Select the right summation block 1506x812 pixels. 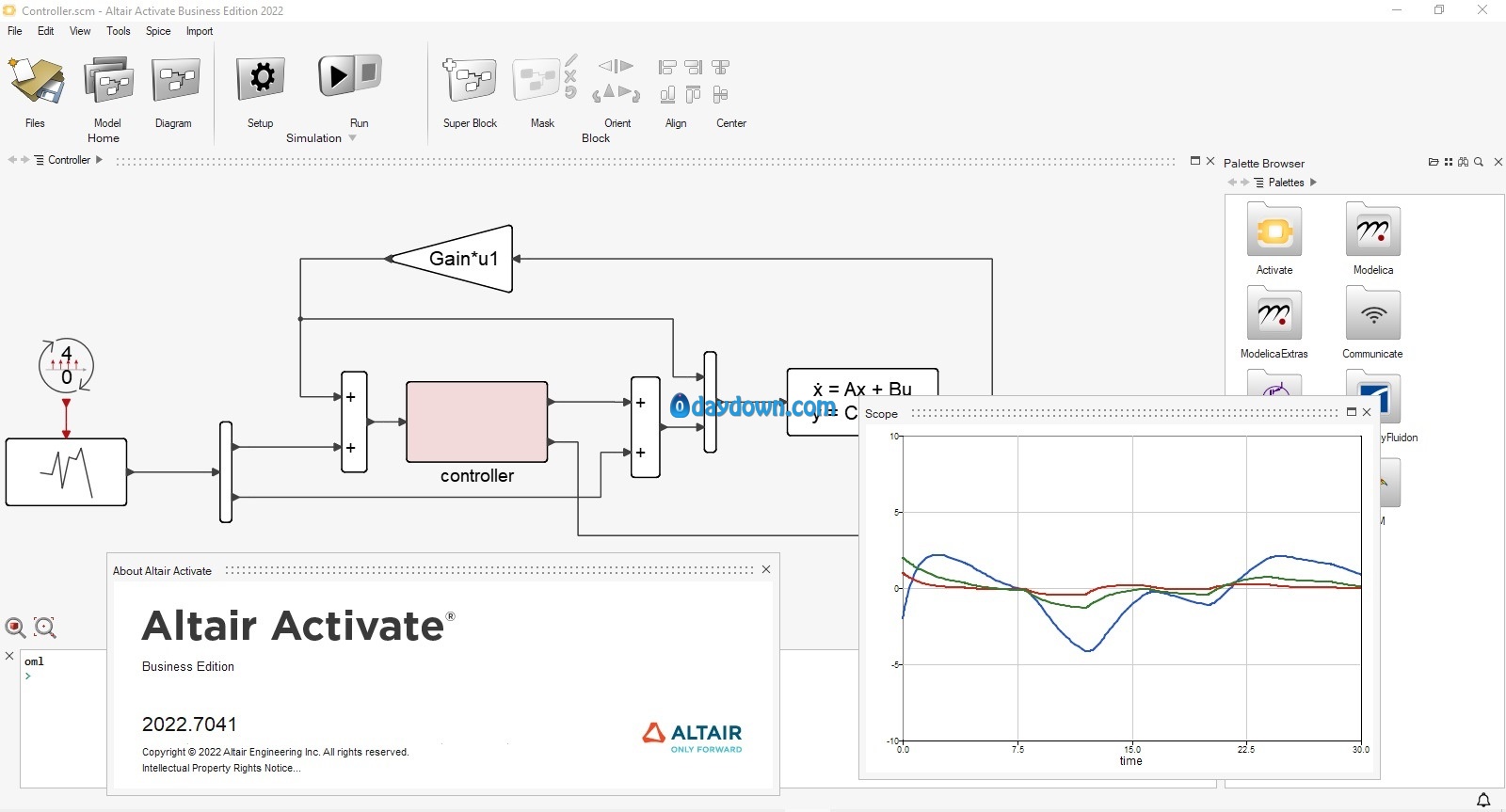[x=646, y=427]
